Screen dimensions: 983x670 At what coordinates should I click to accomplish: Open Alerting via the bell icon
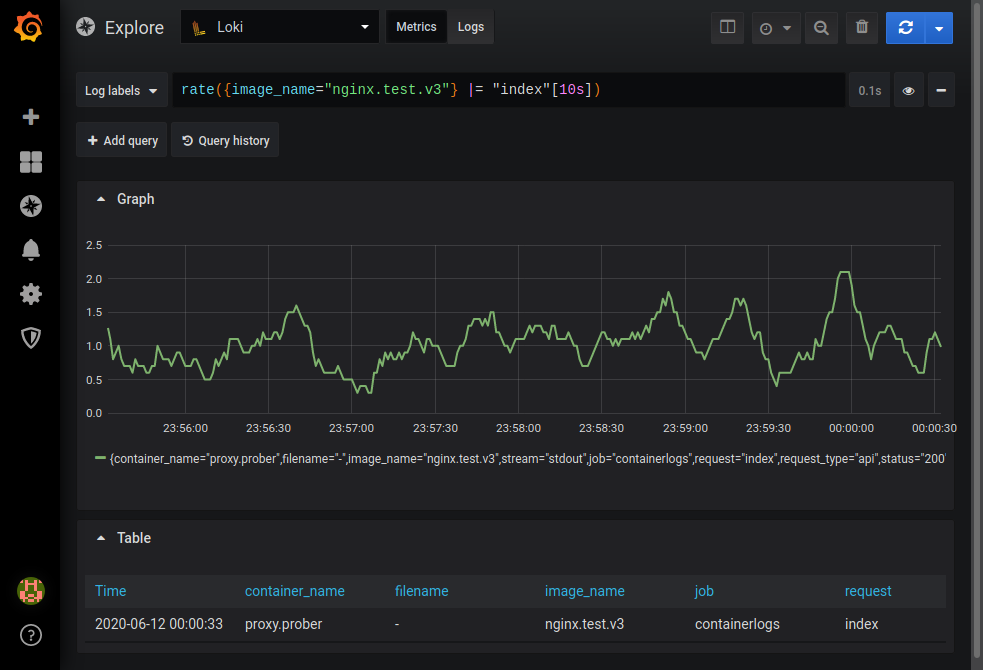pos(30,249)
